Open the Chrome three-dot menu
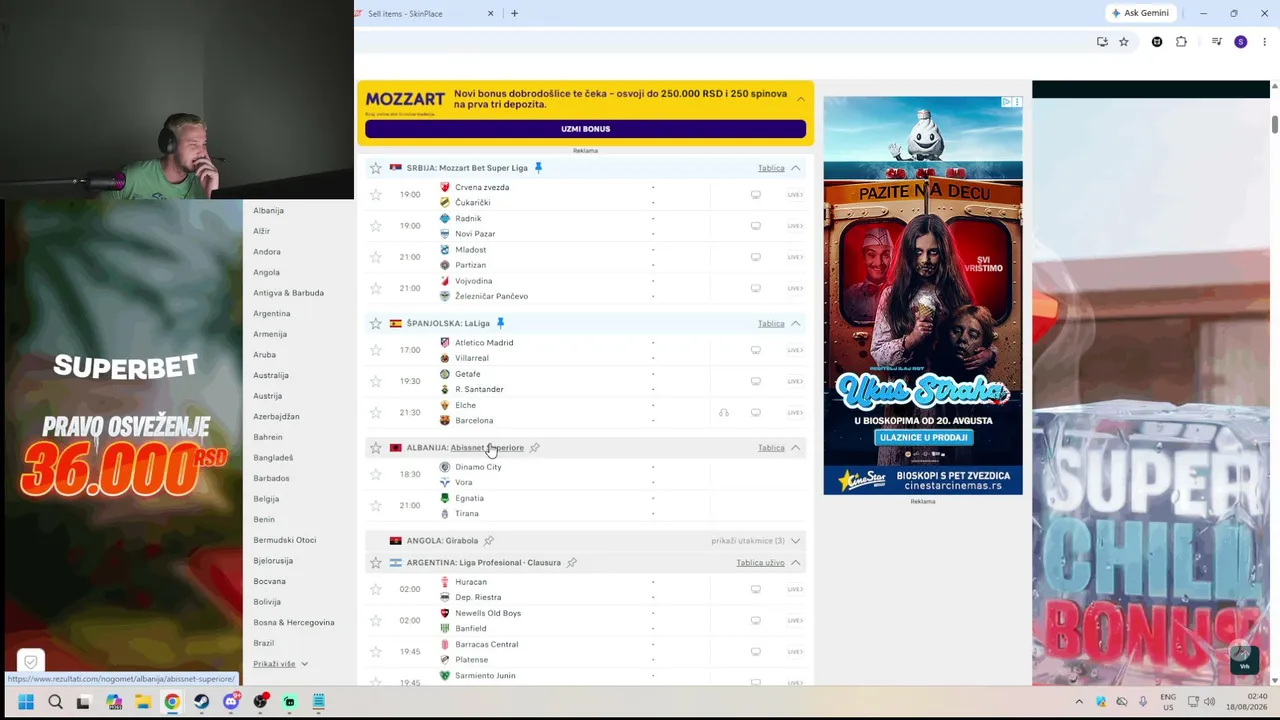The image size is (1280, 720). [1265, 42]
